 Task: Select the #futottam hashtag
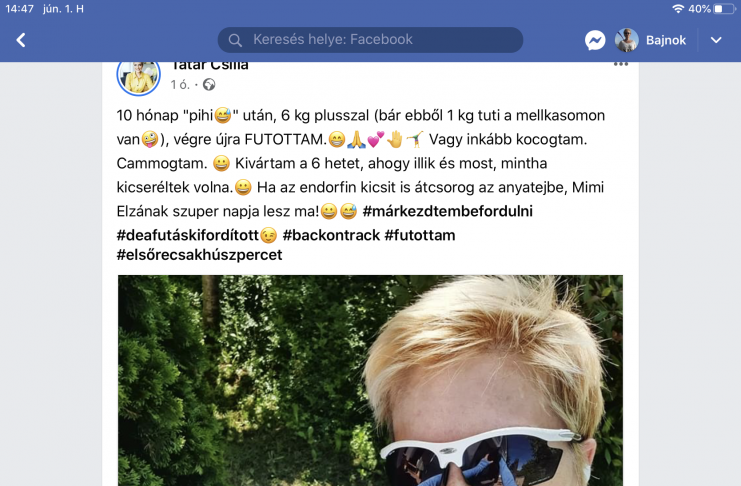click(420, 235)
